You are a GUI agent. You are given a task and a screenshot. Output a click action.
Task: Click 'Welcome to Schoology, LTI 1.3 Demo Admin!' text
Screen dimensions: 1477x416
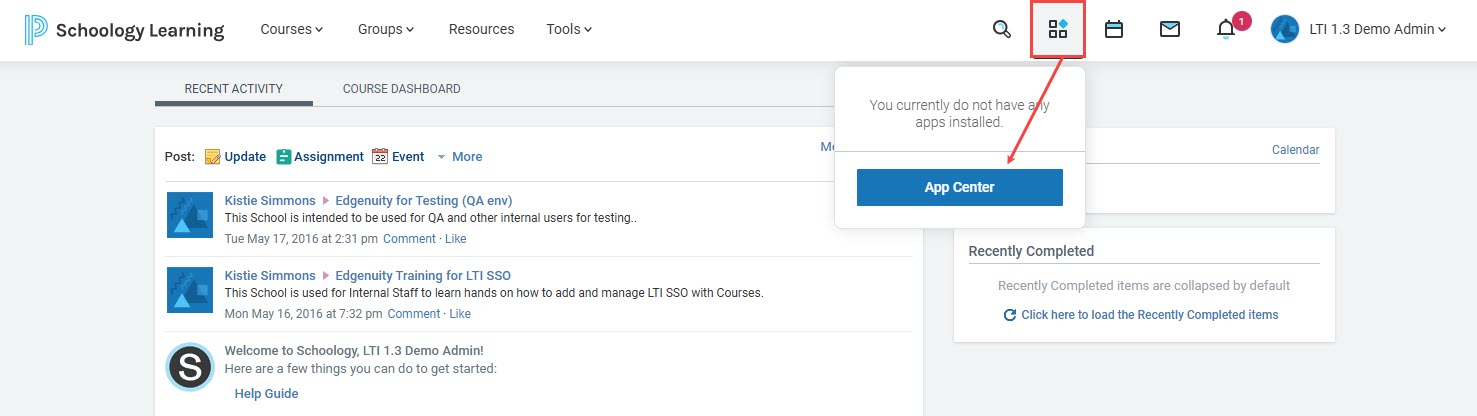354,351
